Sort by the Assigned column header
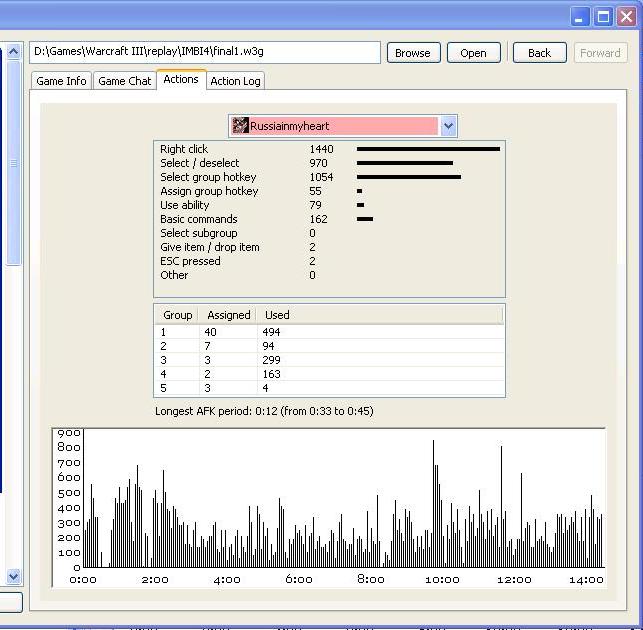 click(x=228, y=315)
